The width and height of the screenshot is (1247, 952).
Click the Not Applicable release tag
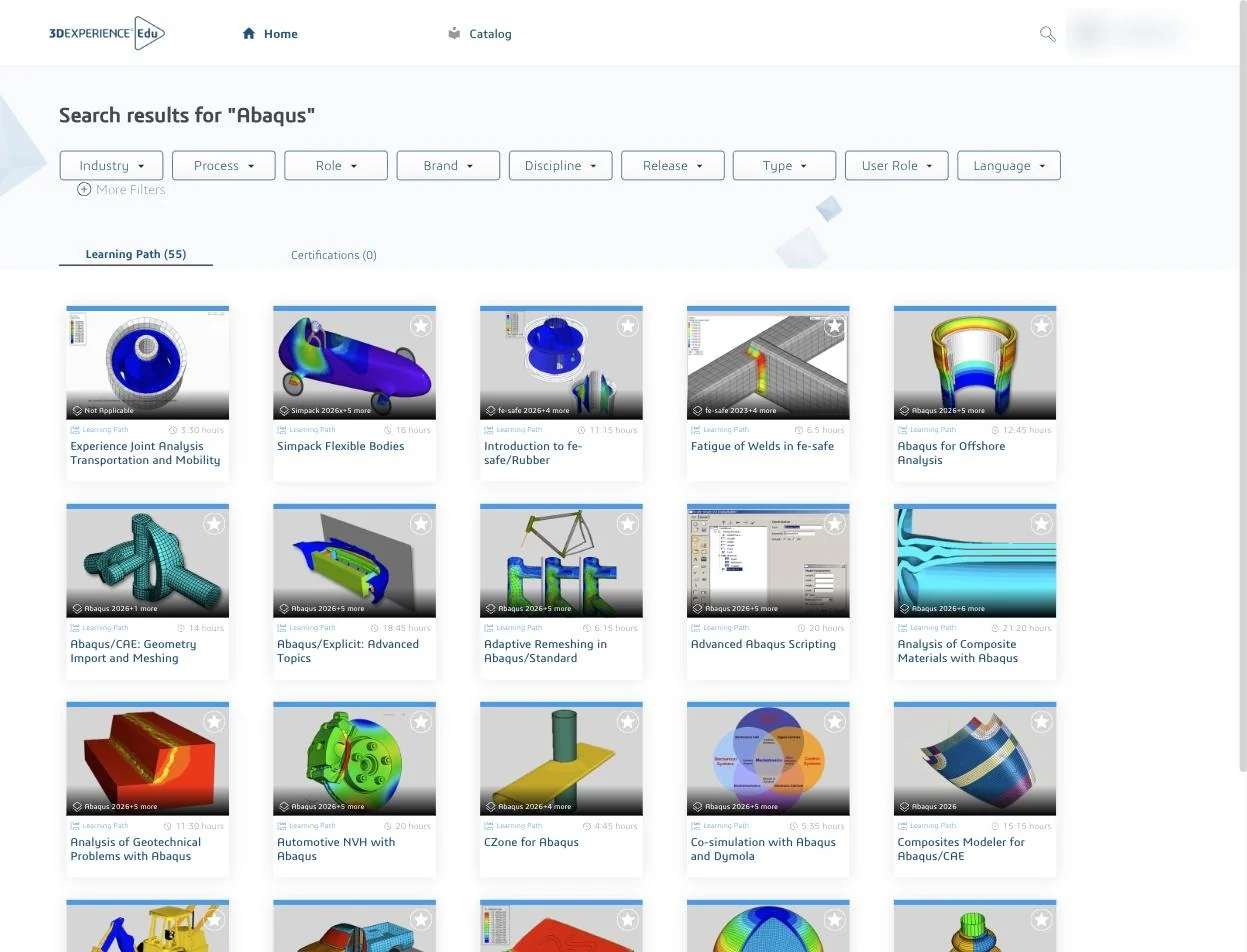[x=103, y=410]
